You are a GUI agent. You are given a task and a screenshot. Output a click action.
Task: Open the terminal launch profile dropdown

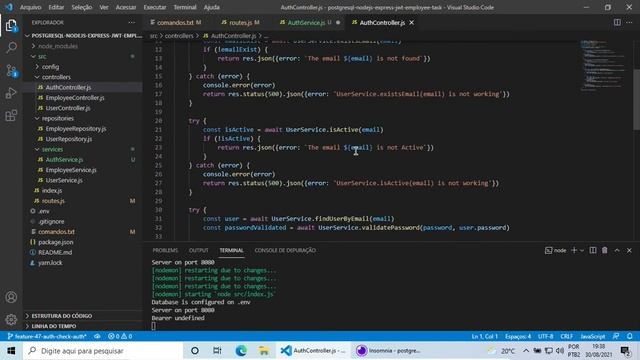pyautogui.click(x=582, y=250)
